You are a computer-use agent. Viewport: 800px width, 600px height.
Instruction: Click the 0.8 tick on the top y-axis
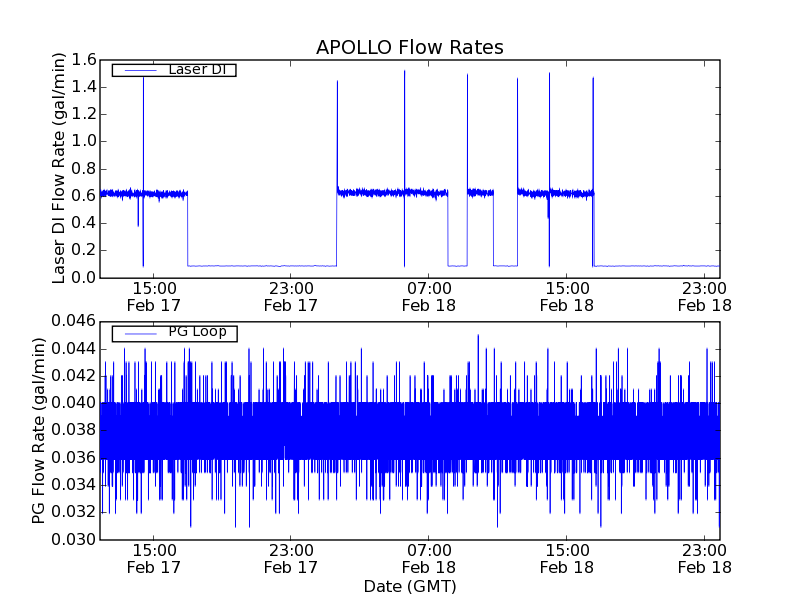(x=83, y=169)
